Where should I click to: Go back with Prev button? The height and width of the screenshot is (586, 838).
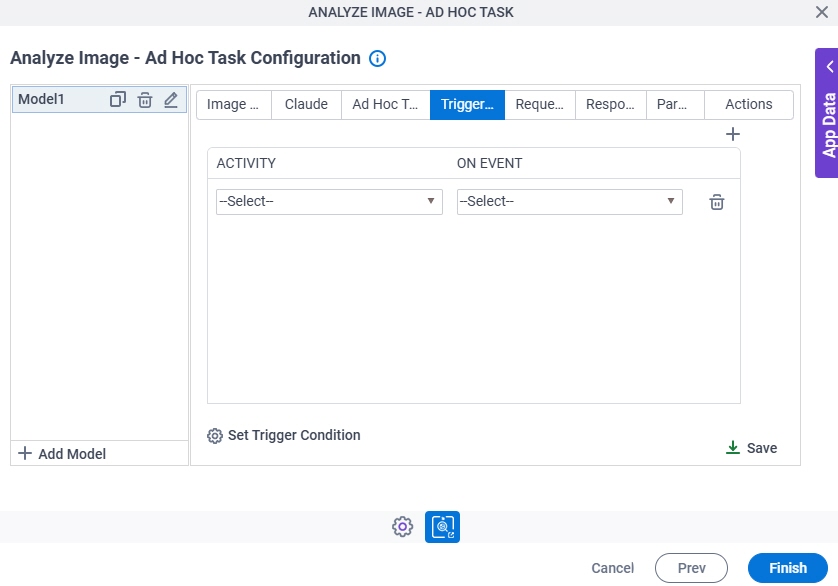click(x=691, y=568)
